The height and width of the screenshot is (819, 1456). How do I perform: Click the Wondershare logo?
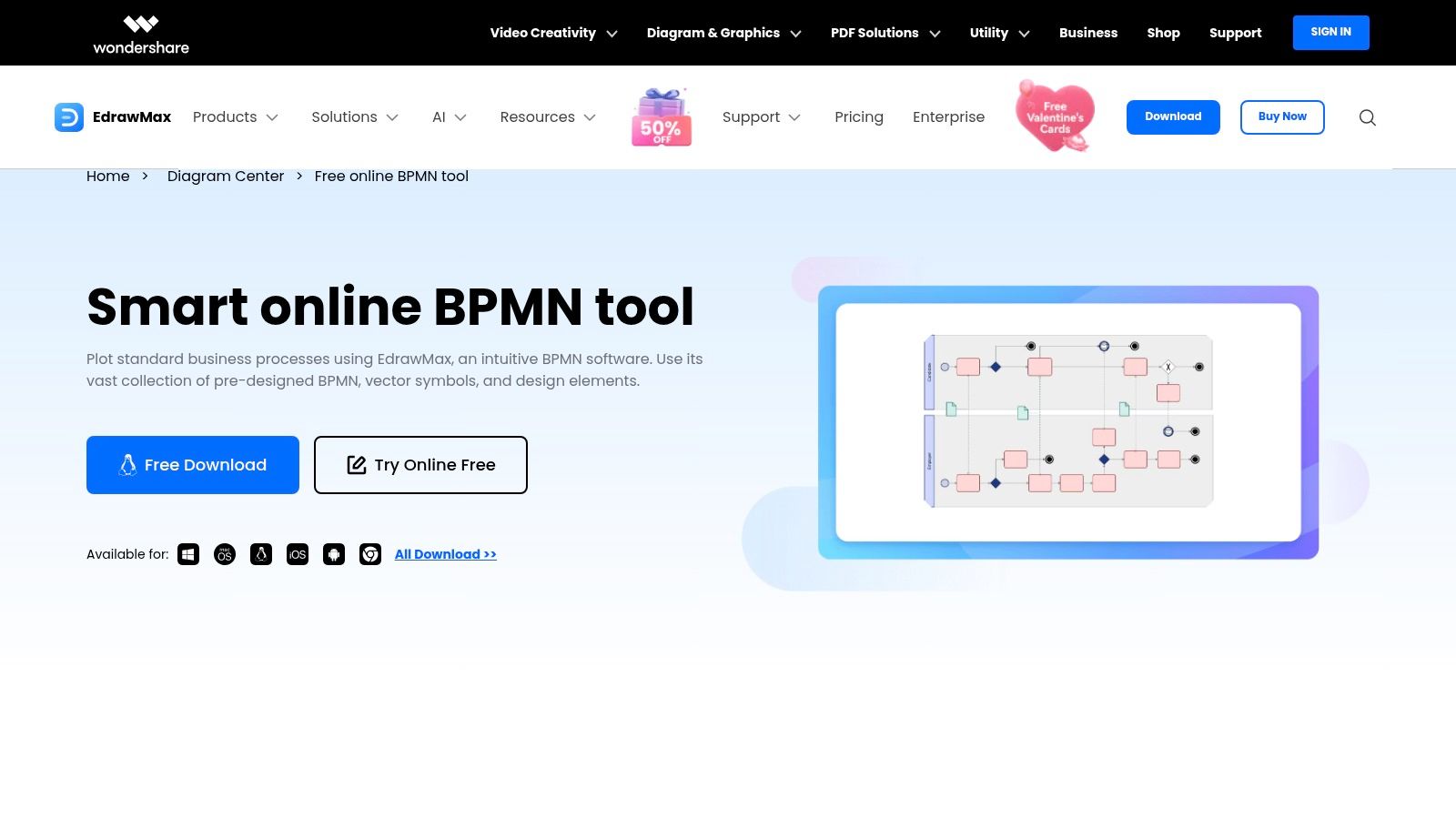[141, 33]
